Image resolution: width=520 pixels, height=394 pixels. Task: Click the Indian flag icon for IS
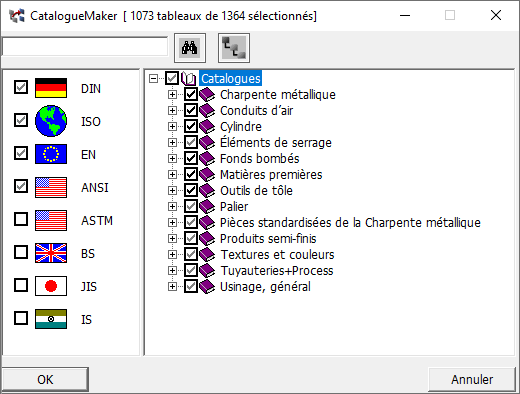click(51, 319)
